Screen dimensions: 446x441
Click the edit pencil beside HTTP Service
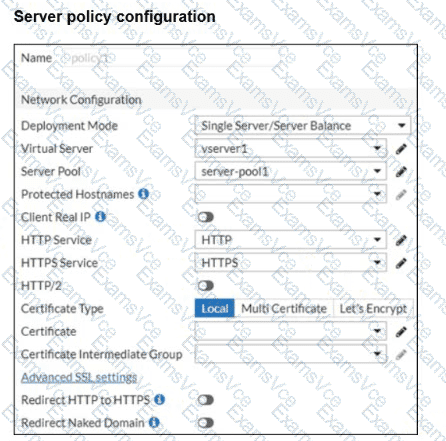pyautogui.click(x=401, y=240)
